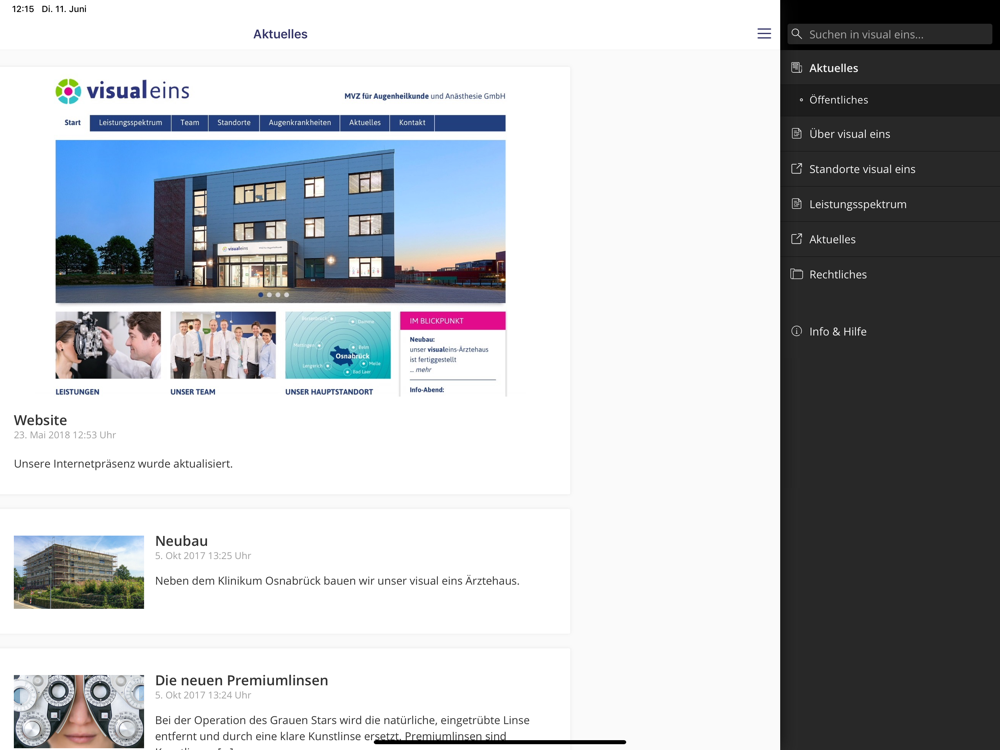This screenshot has width=1000, height=750.
Task: Click the status bar time 12:15
Action: click(x=23, y=9)
